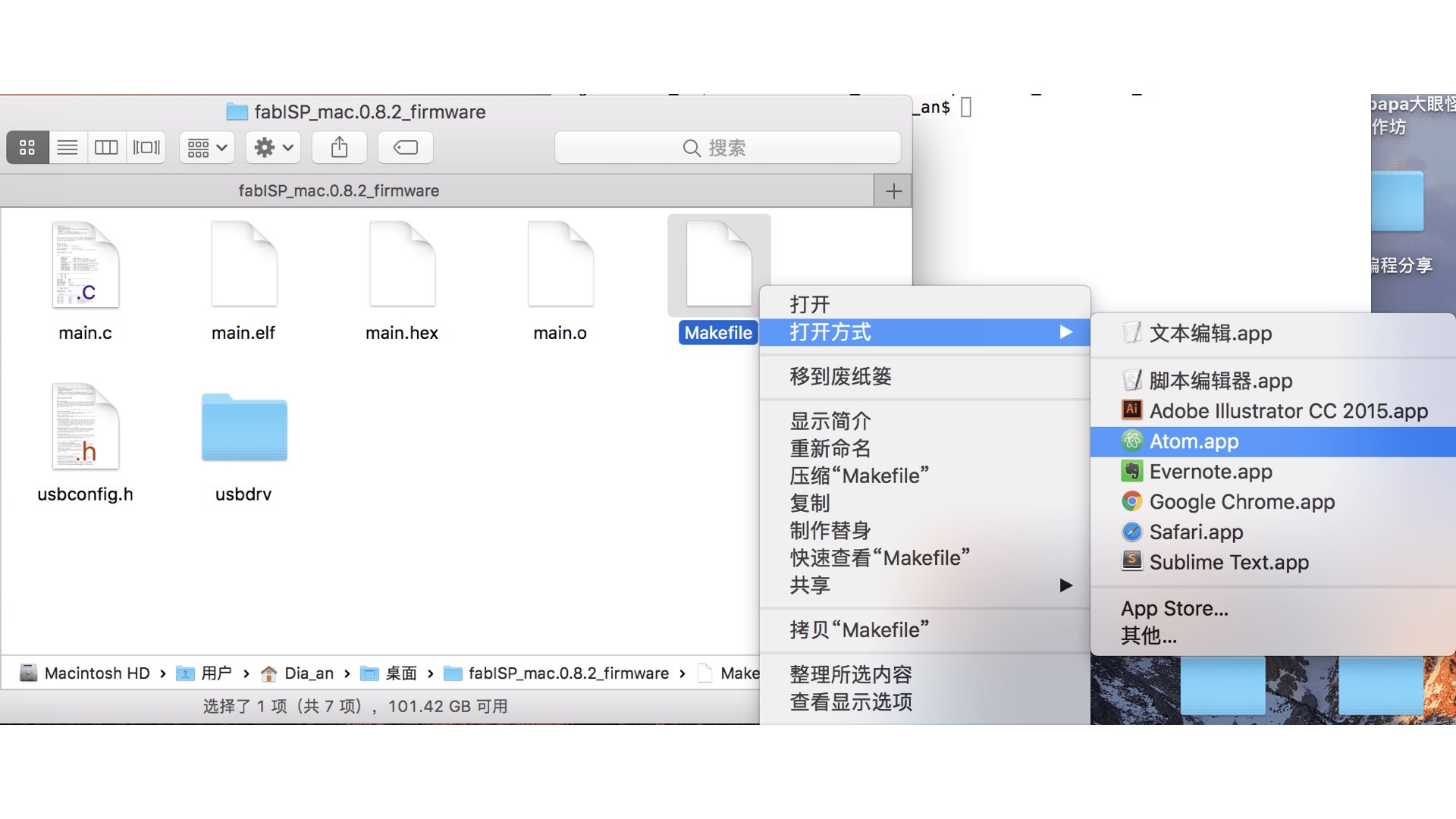1456x819 pixels.
Task: Choose 重新命名 in the context menu
Action: 924,448
